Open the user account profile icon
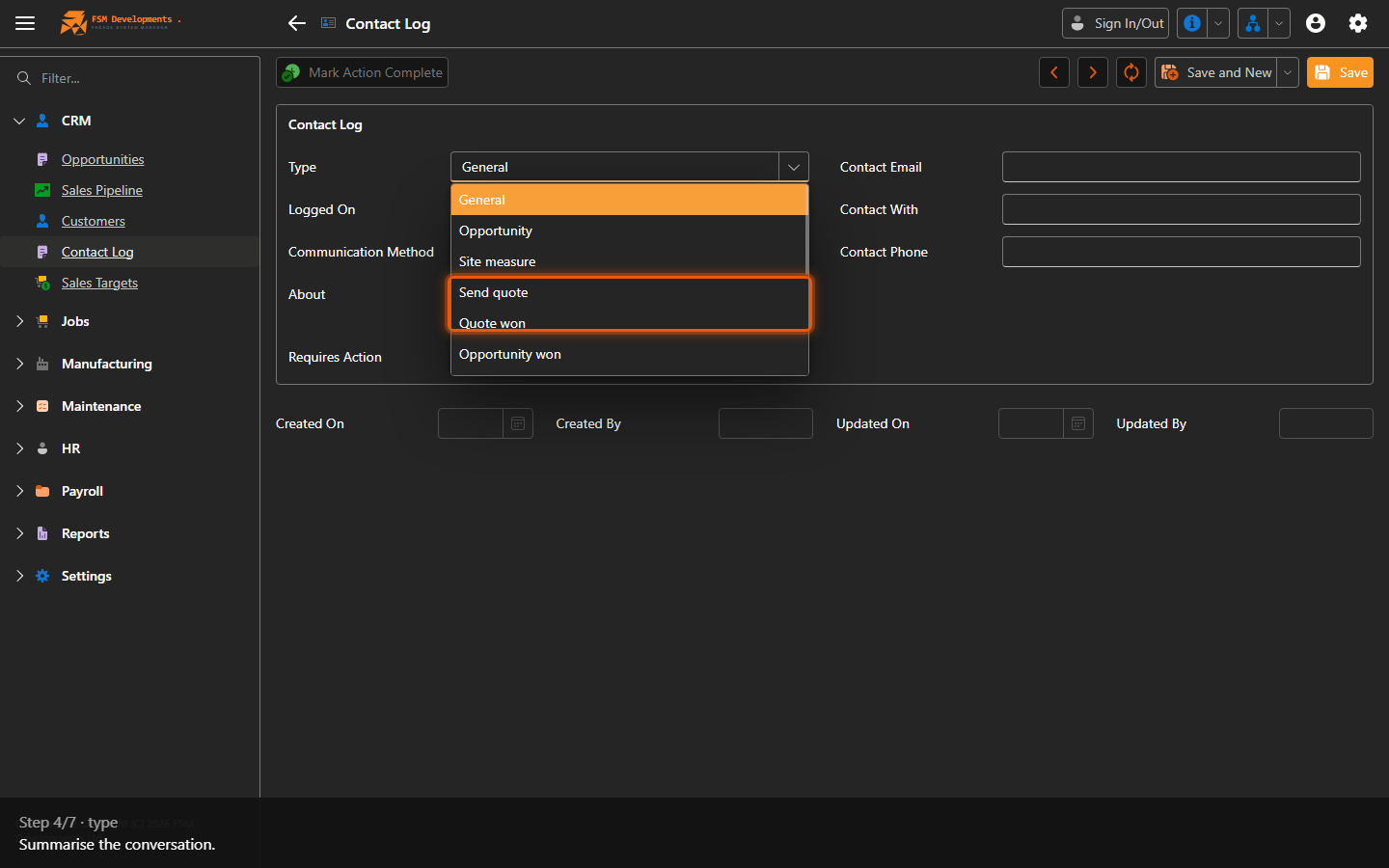 [x=1316, y=23]
